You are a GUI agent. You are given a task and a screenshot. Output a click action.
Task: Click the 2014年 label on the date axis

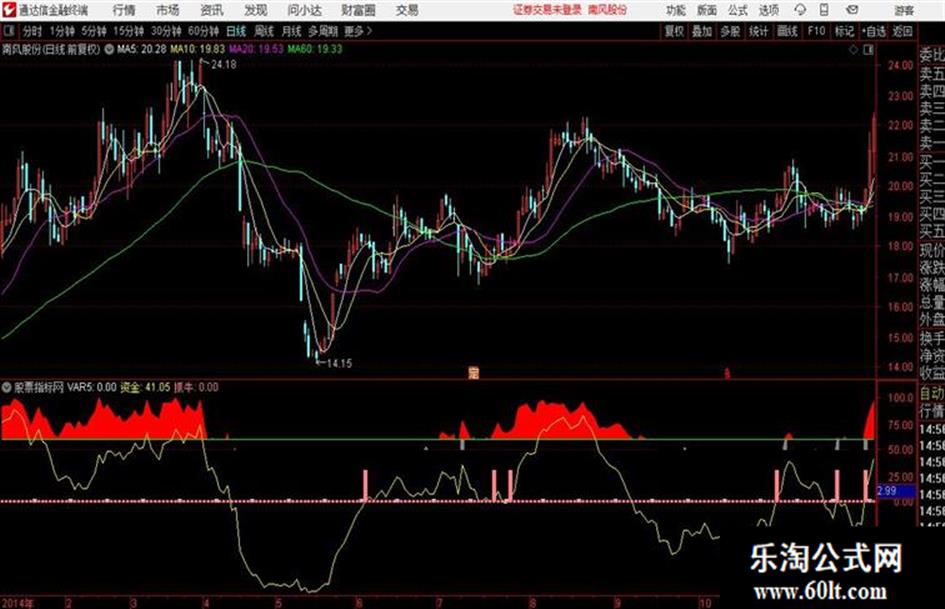[x=18, y=602]
